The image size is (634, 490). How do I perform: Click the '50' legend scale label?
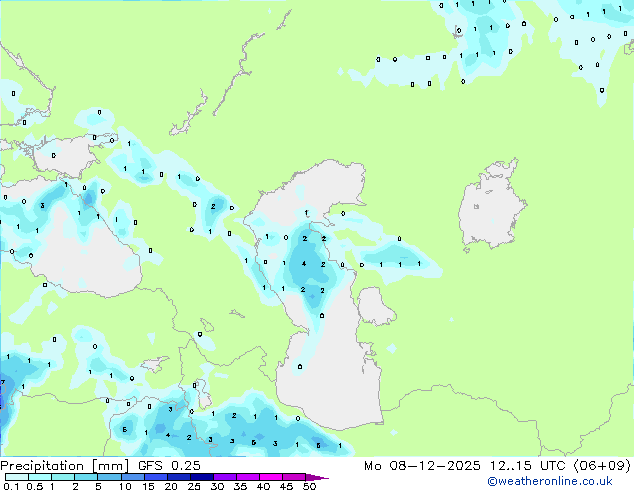coord(309,486)
